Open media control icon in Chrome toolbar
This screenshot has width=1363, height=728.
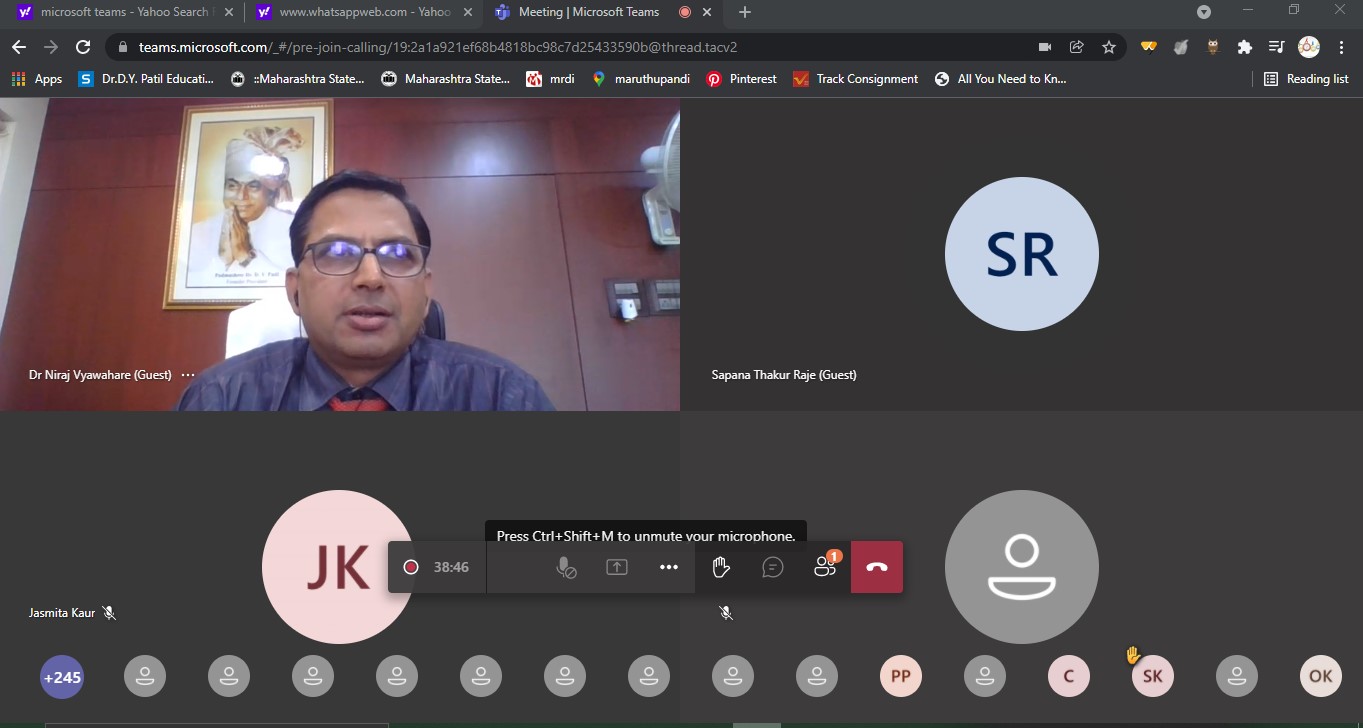tap(1276, 47)
